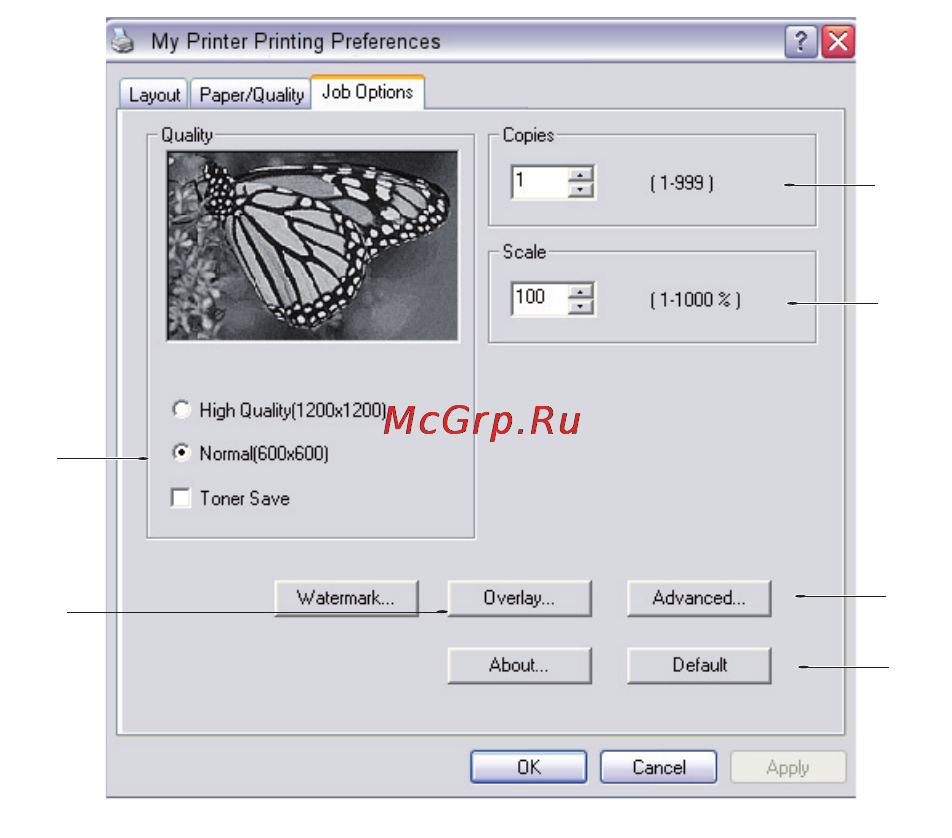Enable the Toner Save checkbox
This screenshot has width=952, height=838.
pos(181,498)
